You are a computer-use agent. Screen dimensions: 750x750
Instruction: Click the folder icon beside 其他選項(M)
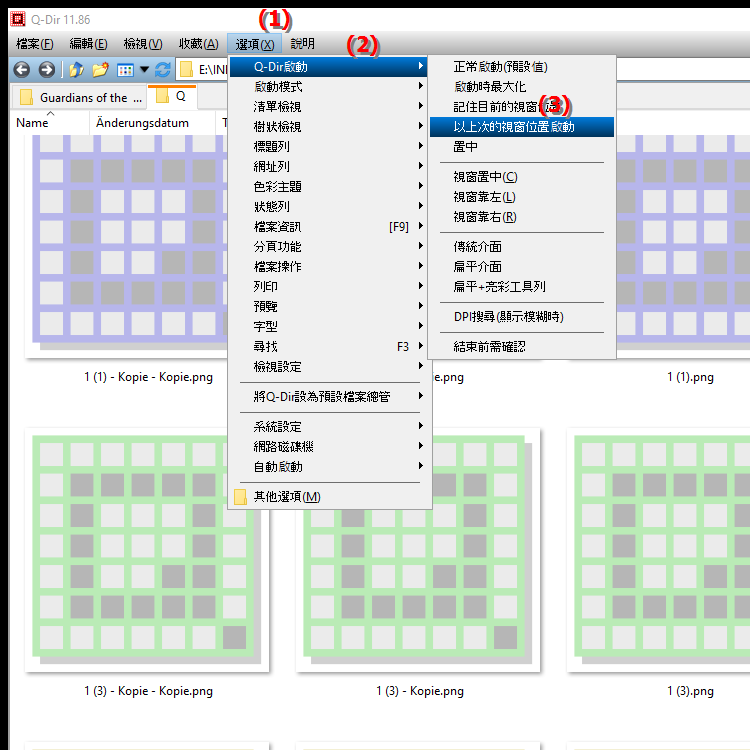pos(240,497)
